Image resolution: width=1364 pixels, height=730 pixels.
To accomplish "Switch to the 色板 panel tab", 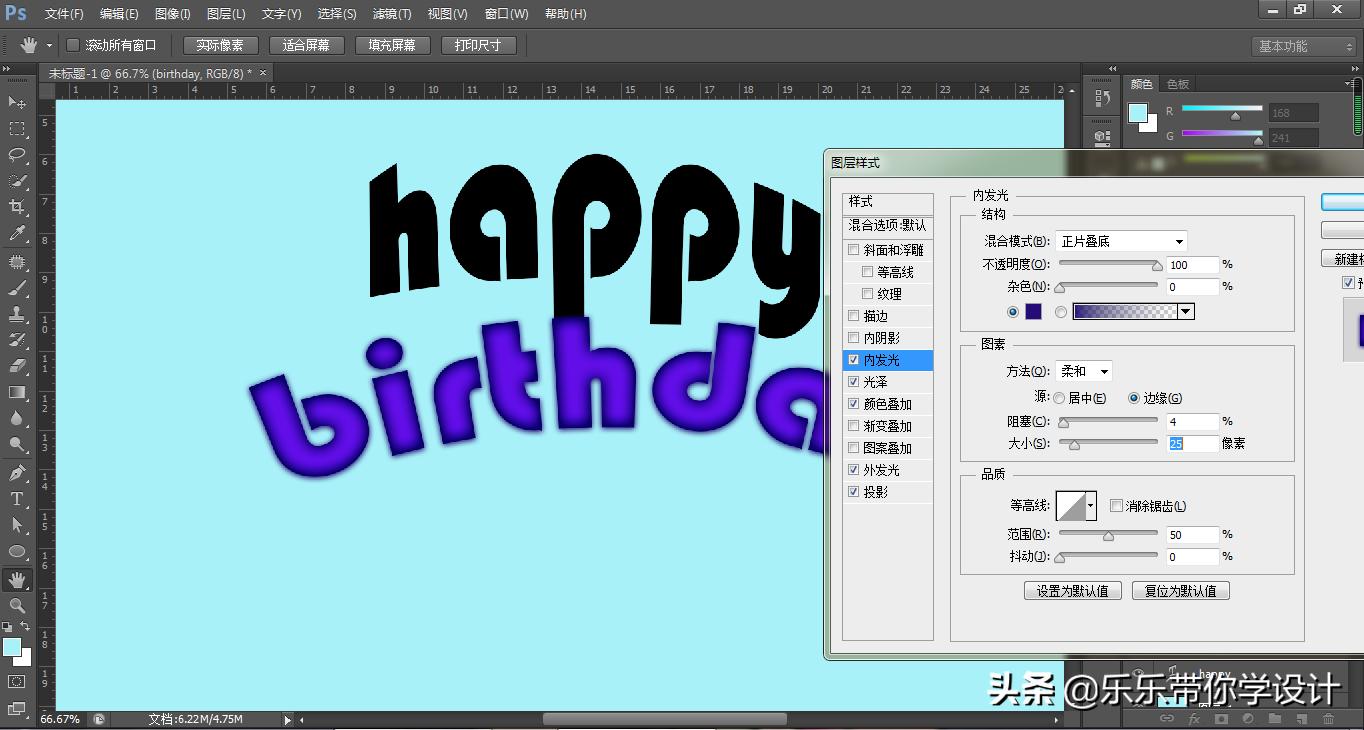I will click(x=1177, y=83).
